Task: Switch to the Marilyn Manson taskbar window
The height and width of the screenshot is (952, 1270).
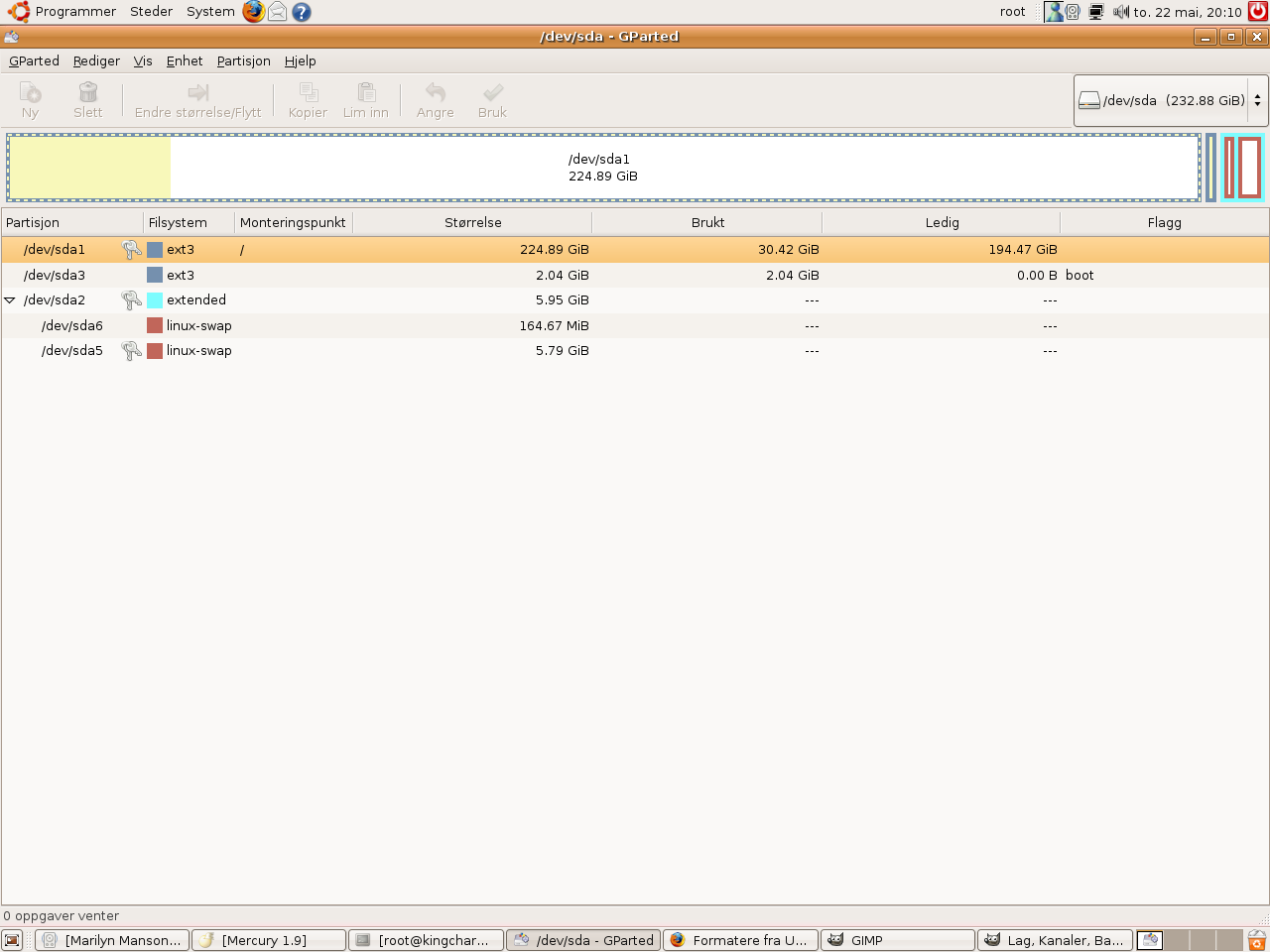Action: (x=111, y=940)
